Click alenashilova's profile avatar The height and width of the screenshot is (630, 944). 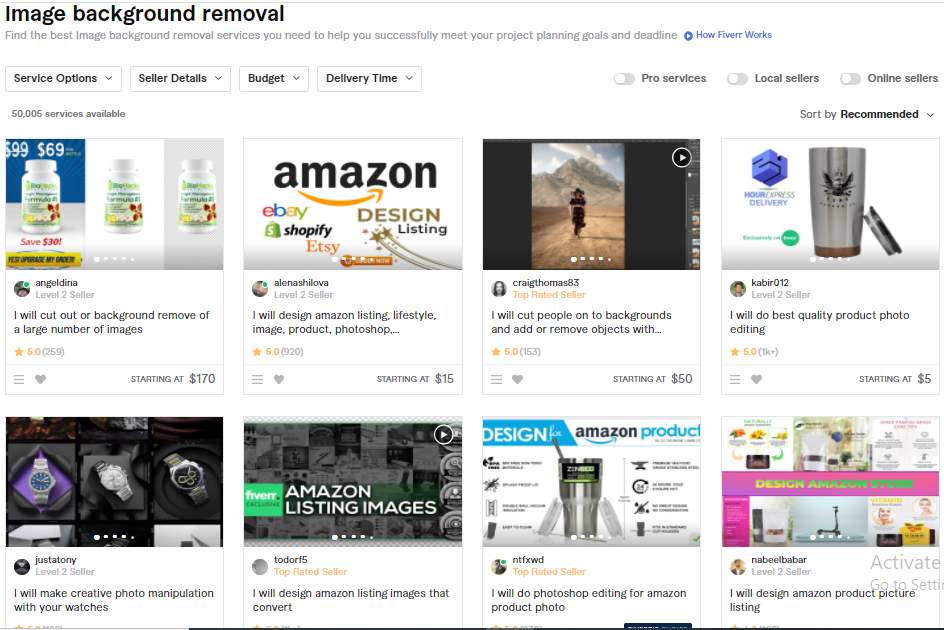tap(260, 288)
